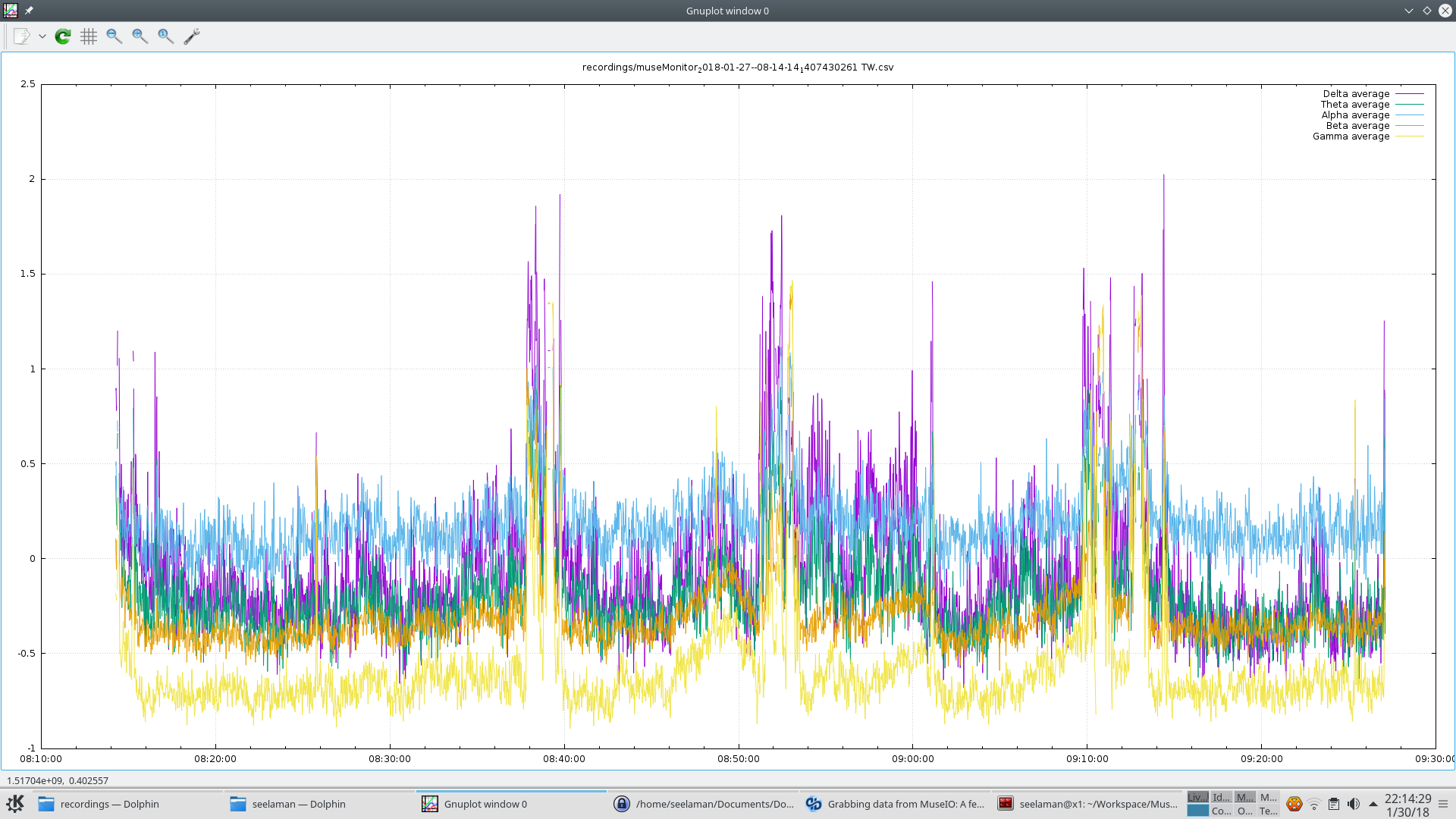Open the clipboard tray icon
Image resolution: width=1456 pixels, height=819 pixels.
(1334, 804)
